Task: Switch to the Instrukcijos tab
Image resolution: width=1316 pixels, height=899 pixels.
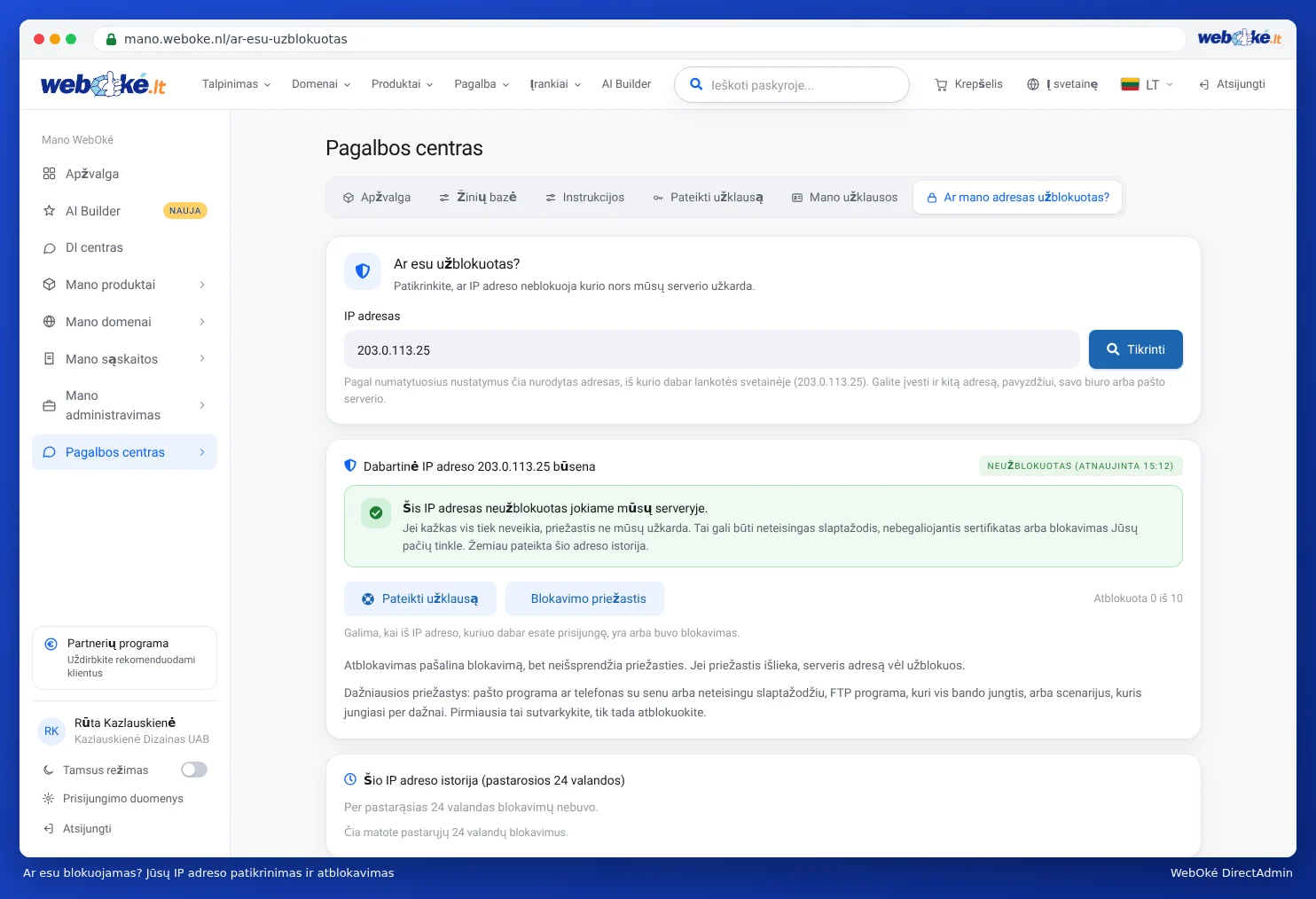Action: (x=584, y=198)
